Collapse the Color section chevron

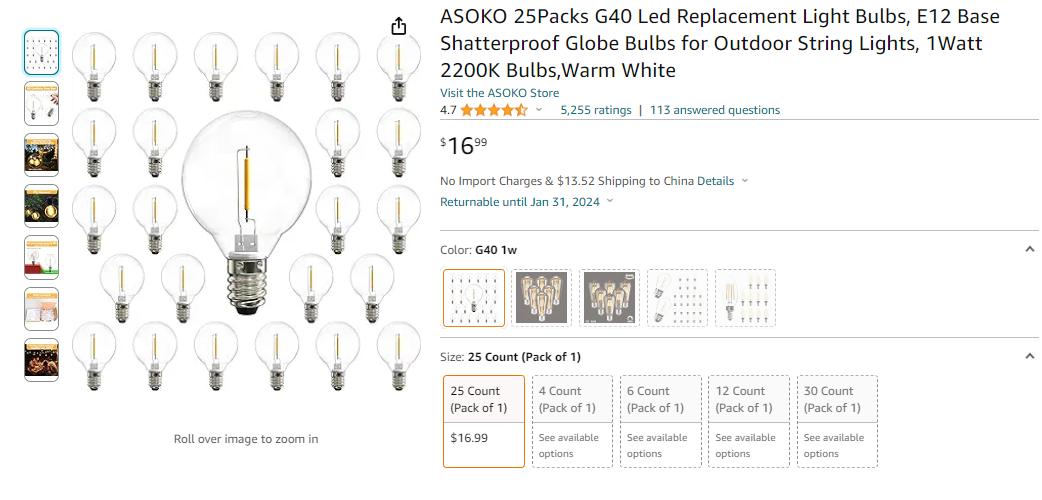click(x=1029, y=249)
